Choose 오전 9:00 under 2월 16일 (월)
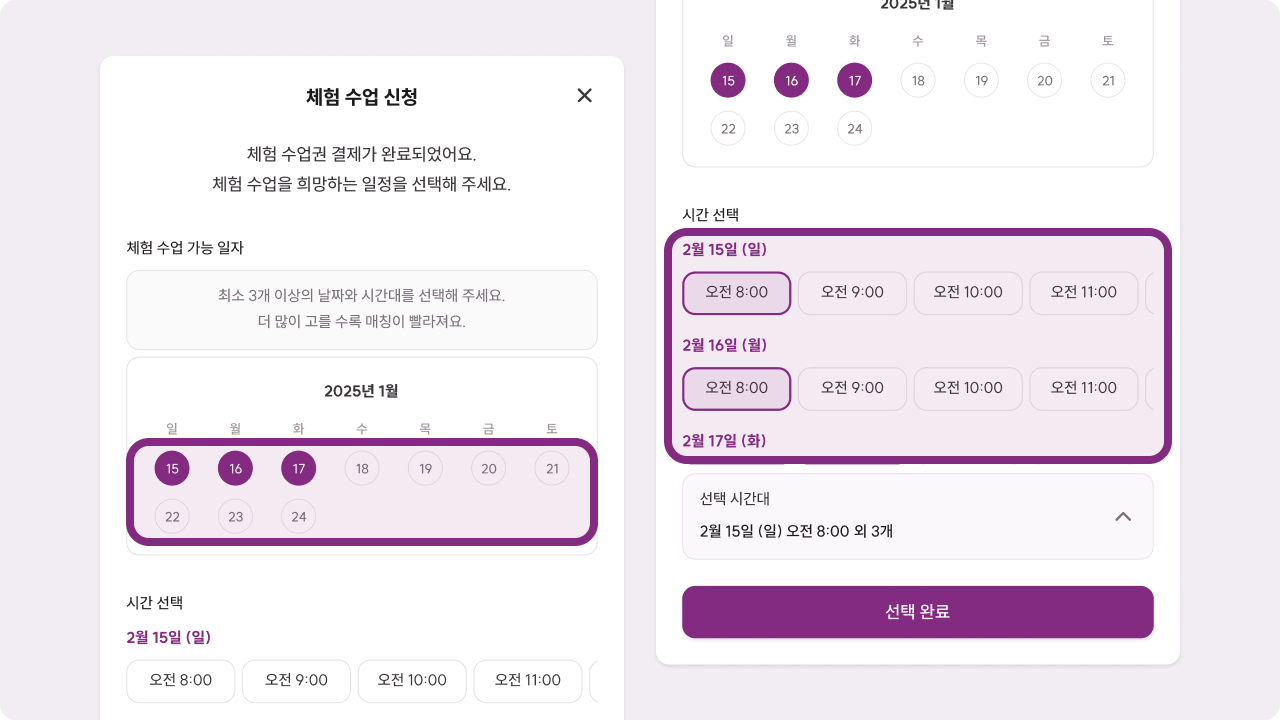This screenshot has height=720, width=1280. click(852, 388)
